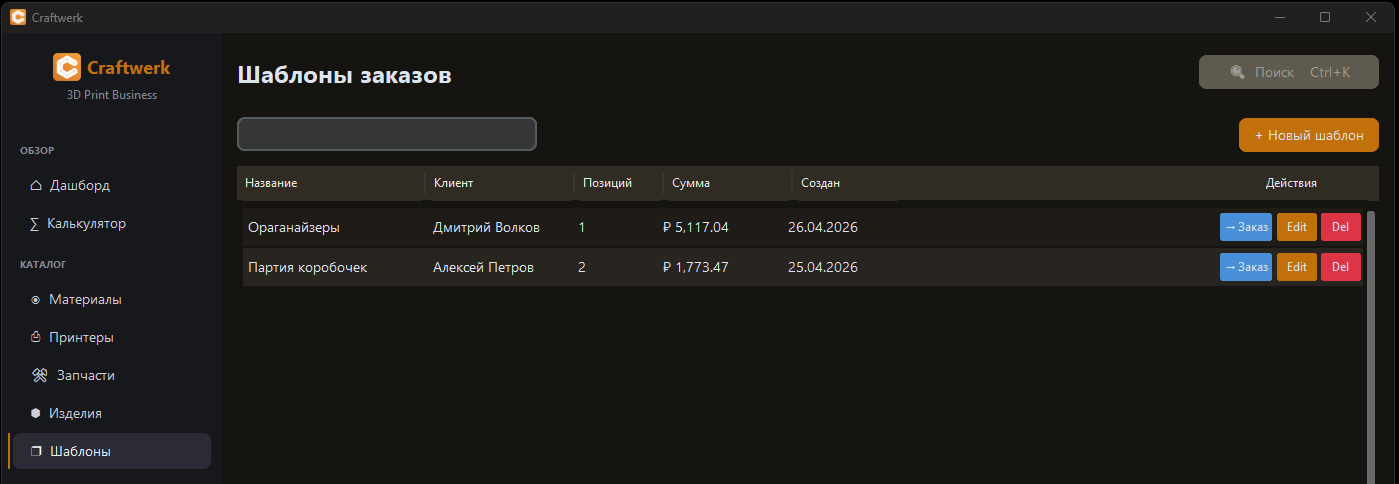The height and width of the screenshot is (484, 1399).
Task: Click the Создан column header
Action: (820, 183)
